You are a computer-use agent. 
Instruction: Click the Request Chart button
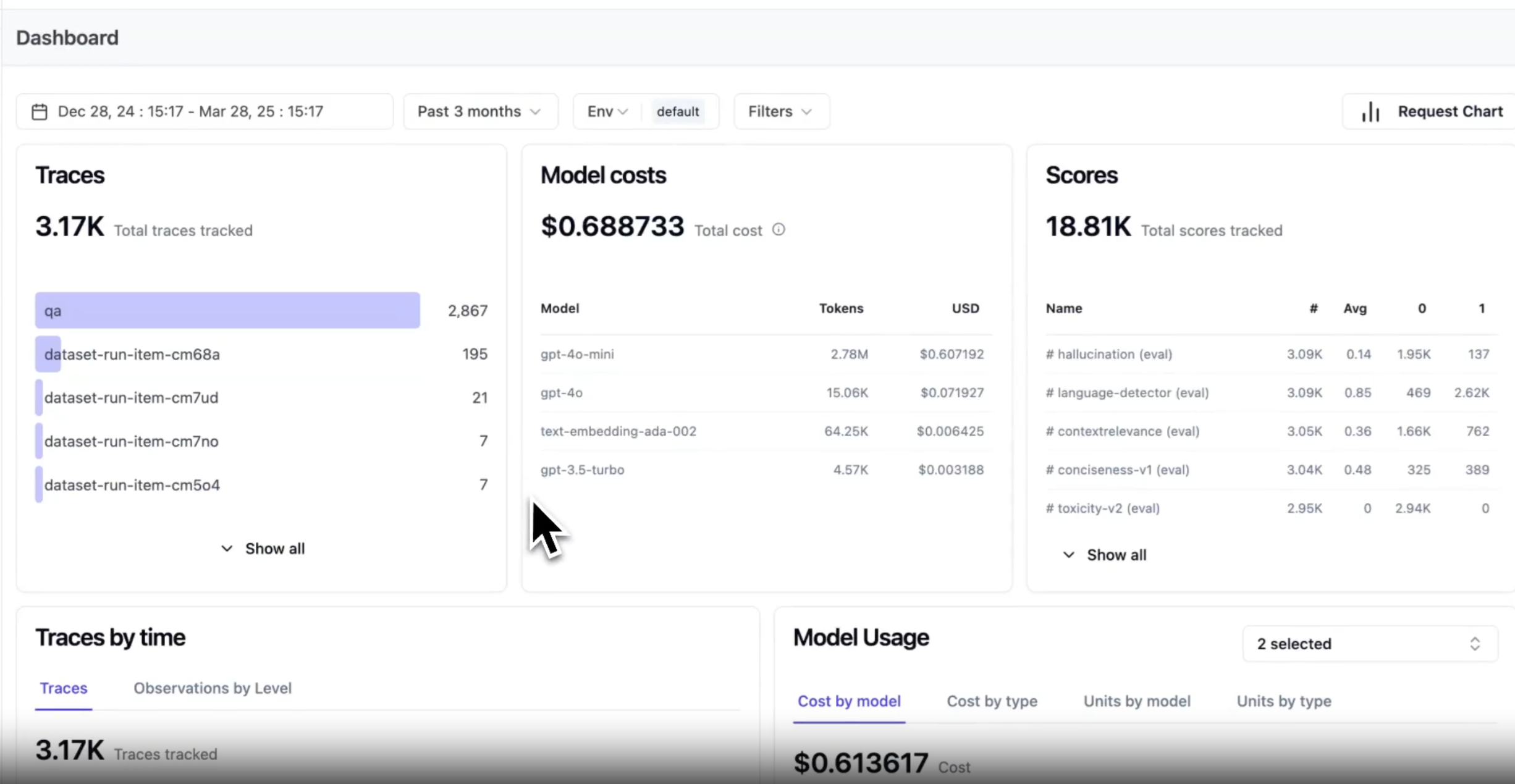coord(1428,112)
